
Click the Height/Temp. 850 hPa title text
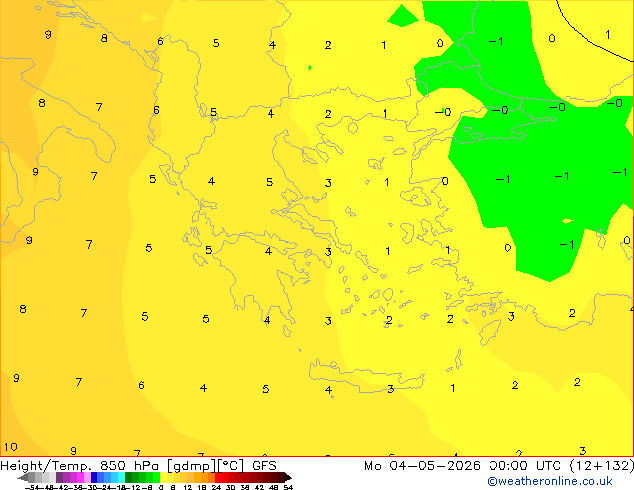[80, 466]
